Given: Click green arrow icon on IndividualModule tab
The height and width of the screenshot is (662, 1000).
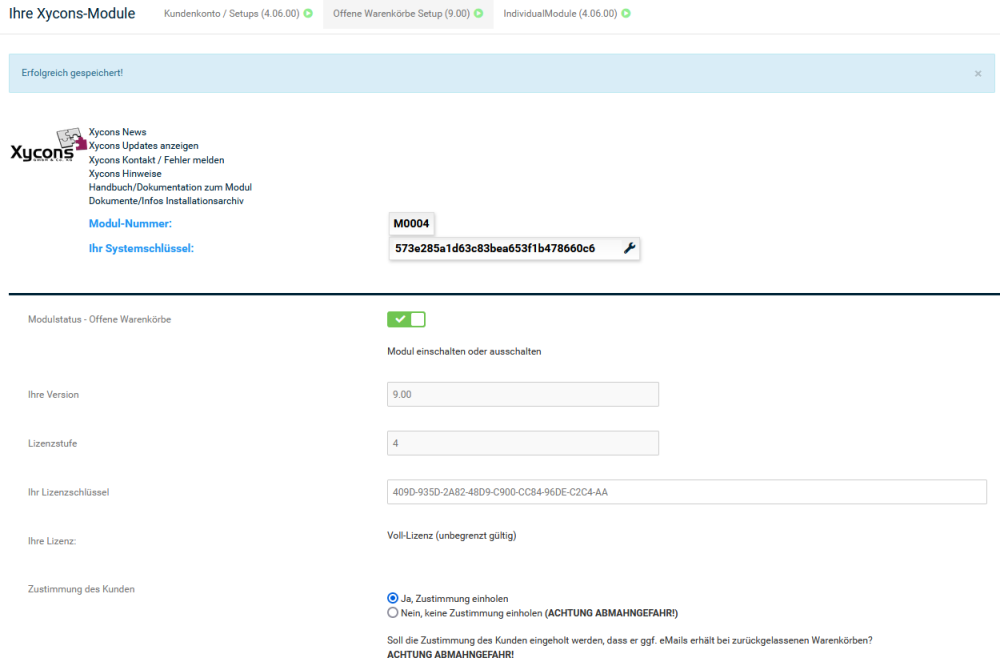Looking at the screenshot, I should coord(626,14).
